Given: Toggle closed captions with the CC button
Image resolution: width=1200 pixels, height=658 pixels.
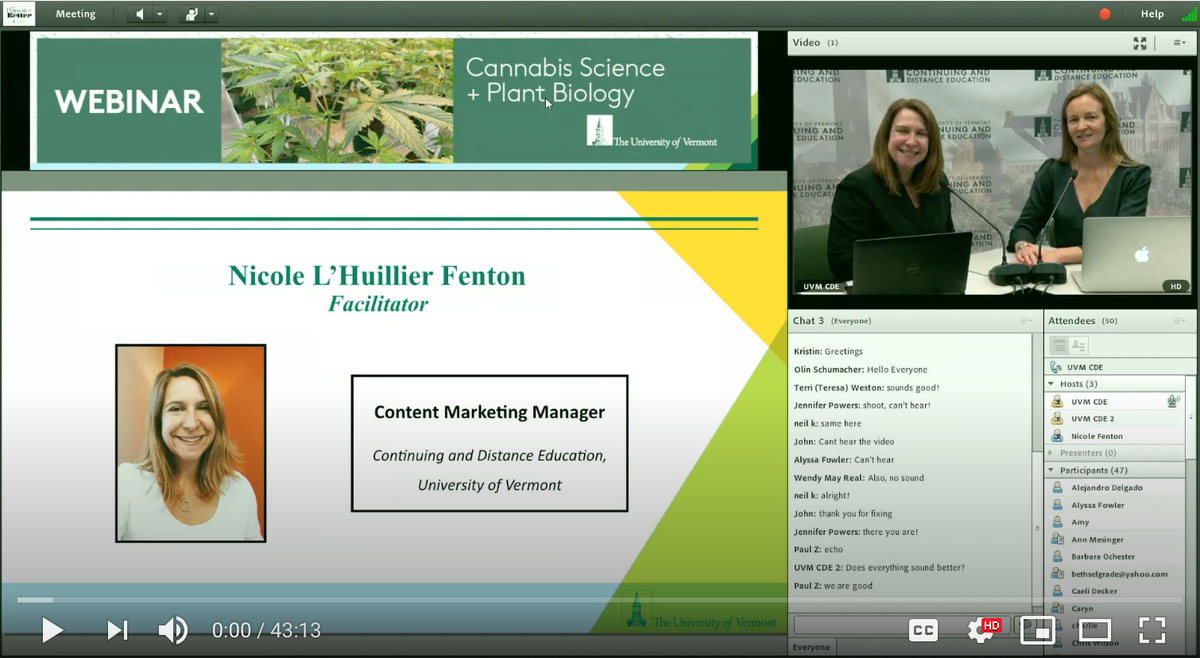Looking at the screenshot, I should tap(923, 629).
